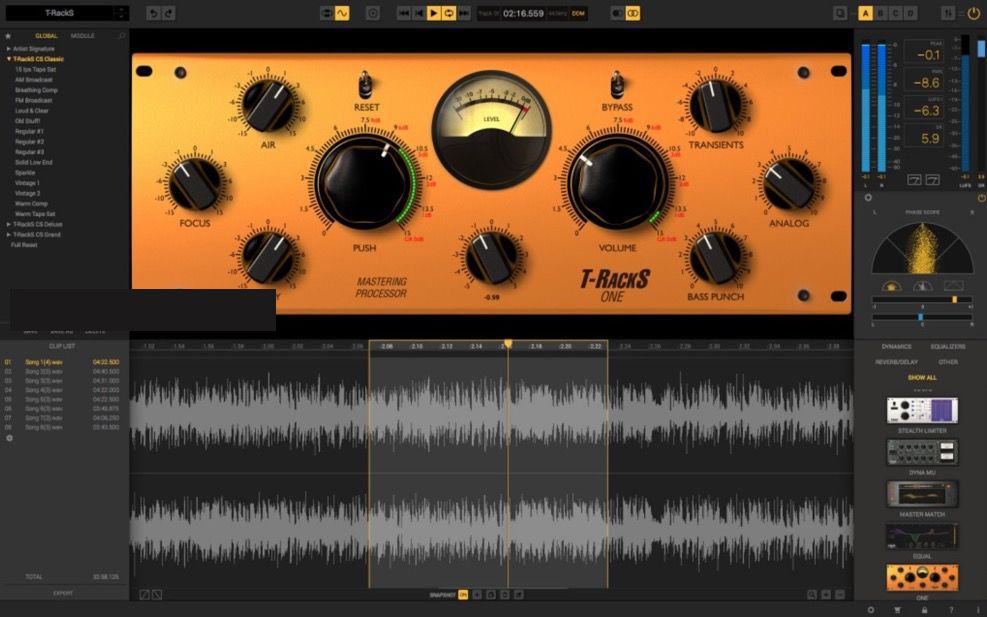Switch to the waveform view icon
Screen dimensions: 987x617
click(x=342, y=13)
